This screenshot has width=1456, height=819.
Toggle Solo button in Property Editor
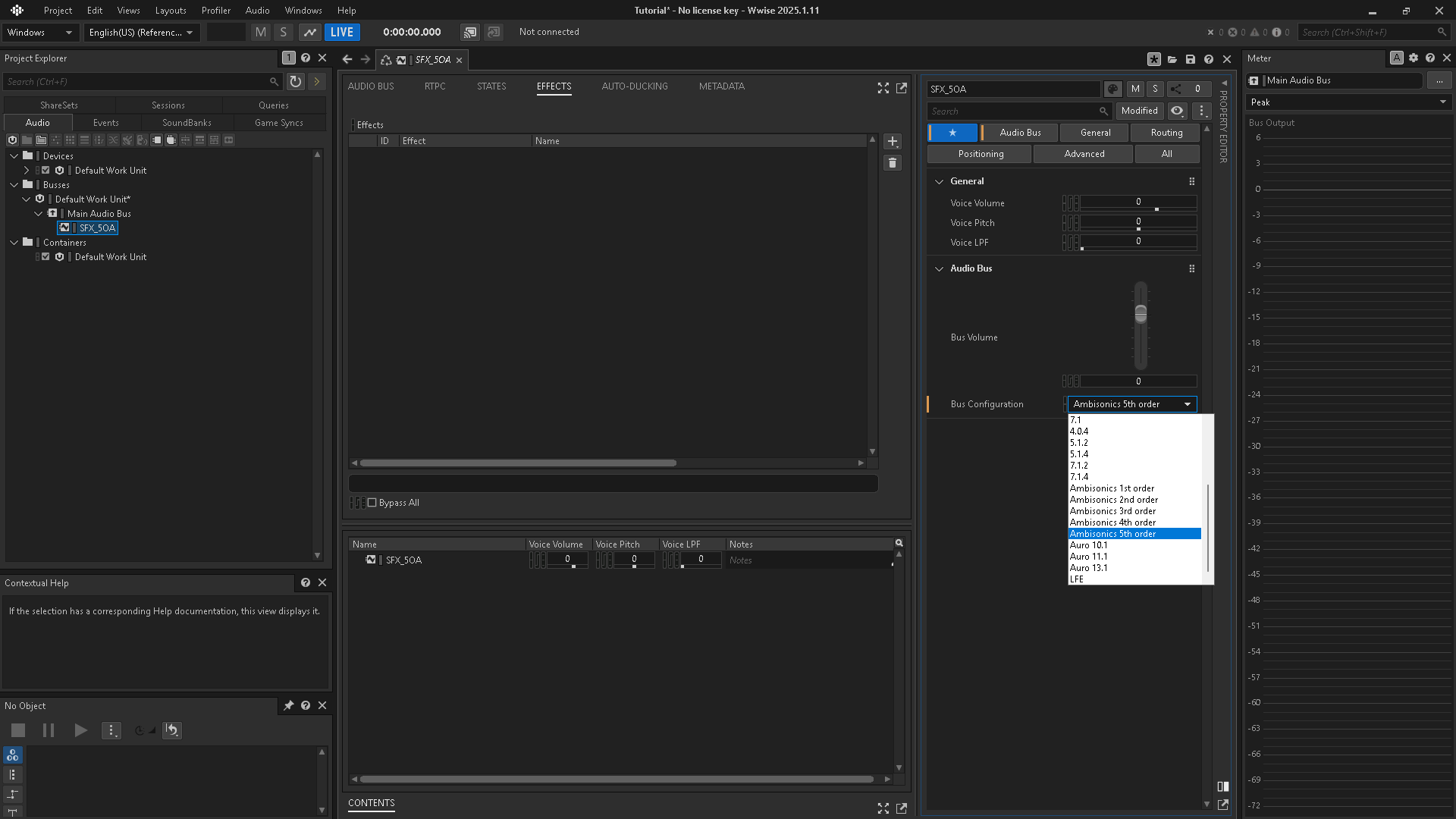point(1155,89)
